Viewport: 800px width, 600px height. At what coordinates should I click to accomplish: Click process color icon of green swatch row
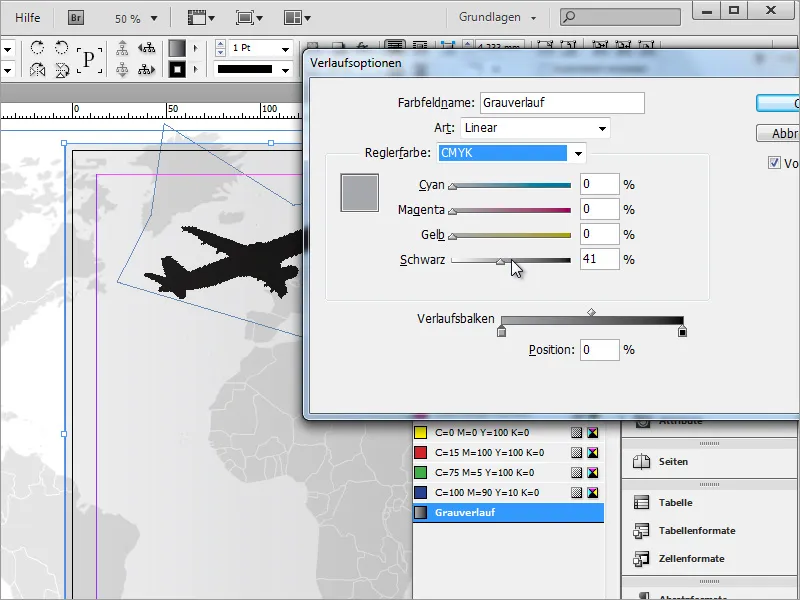pyautogui.click(x=577, y=472)
